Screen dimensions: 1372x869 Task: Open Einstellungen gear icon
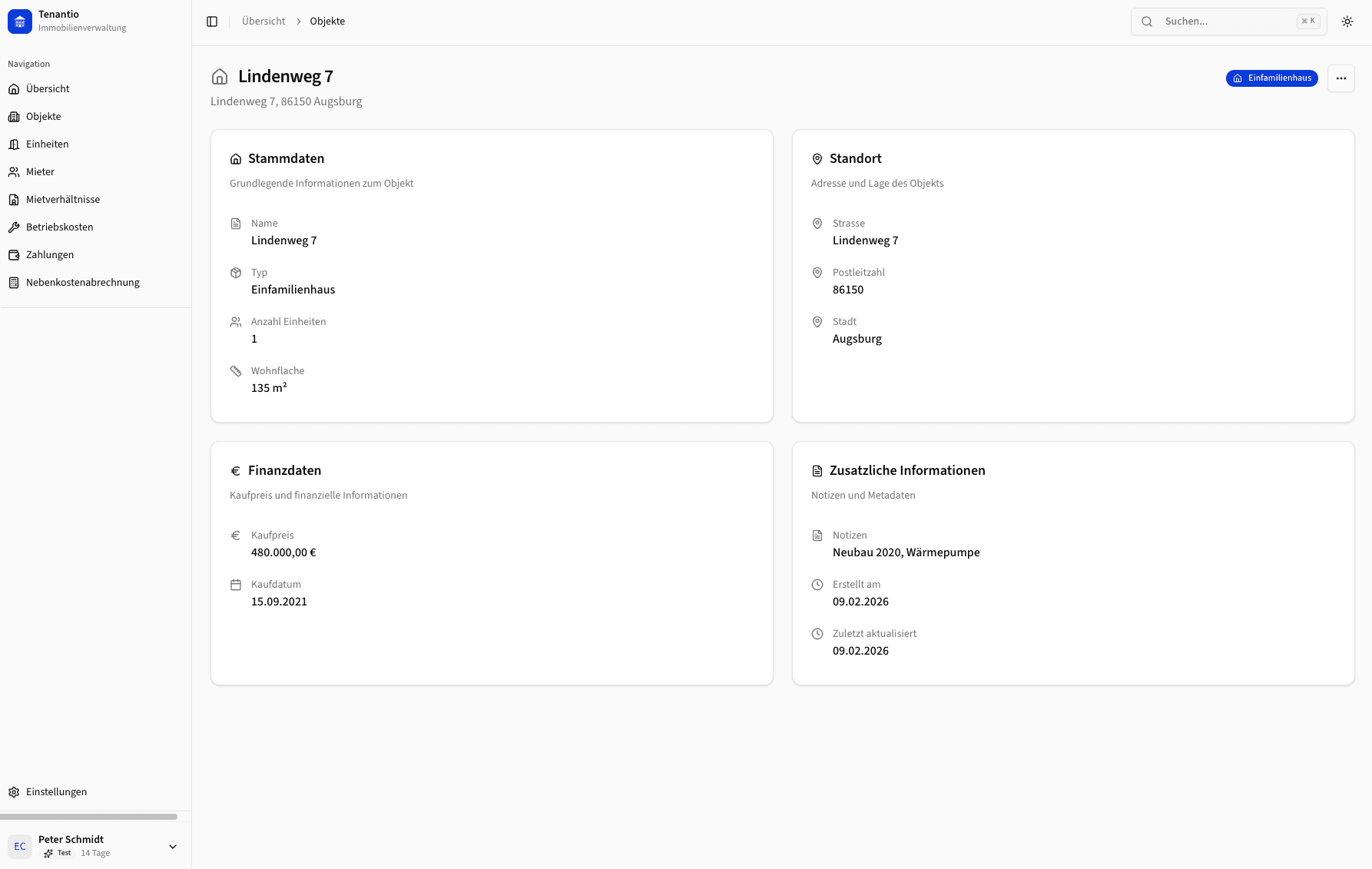click(x=14, y=792)
